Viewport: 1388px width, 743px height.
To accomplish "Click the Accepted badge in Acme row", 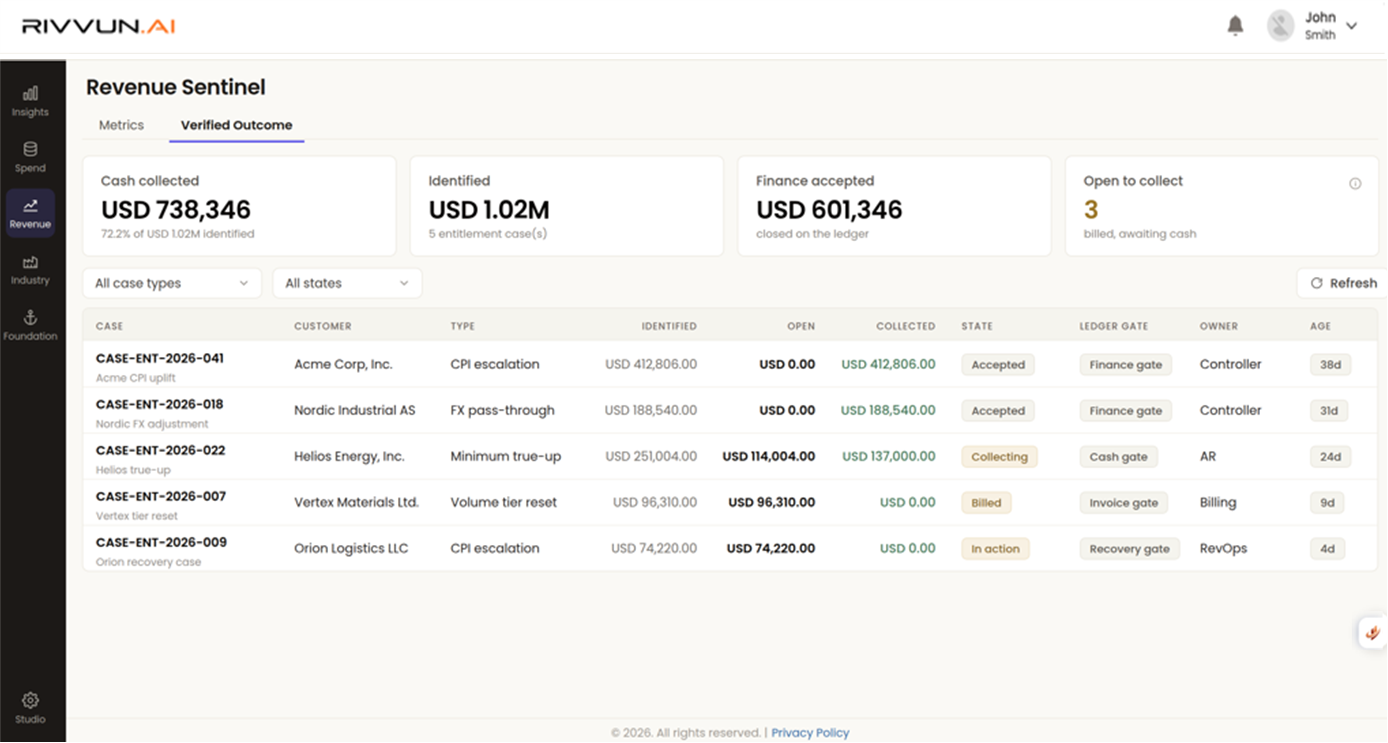I will click(x=998, y=365).
